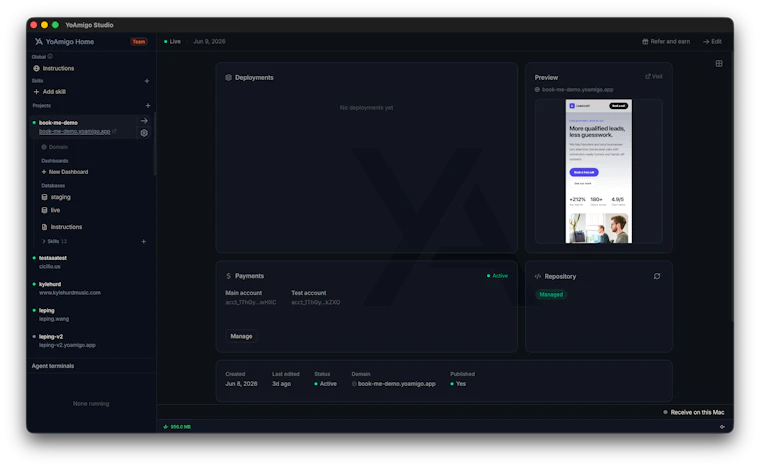Viewport: 760px width, 468px height.
Task: Click the Add skill item
Action: tap(49, 92)
